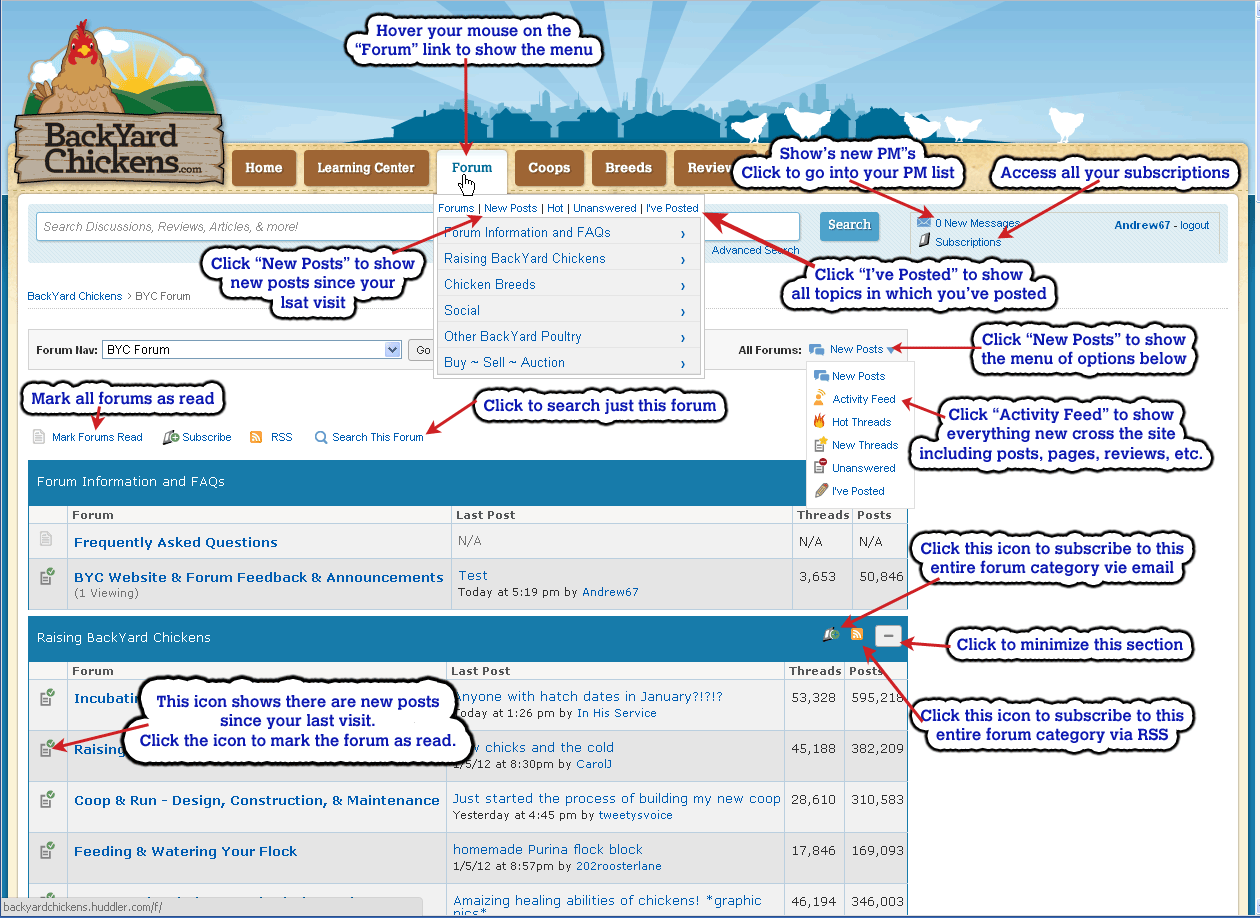Viewport: 1260px width, 918px height.
Task: Switch to the Learning Center tab
Action: (x=366, y=168)
